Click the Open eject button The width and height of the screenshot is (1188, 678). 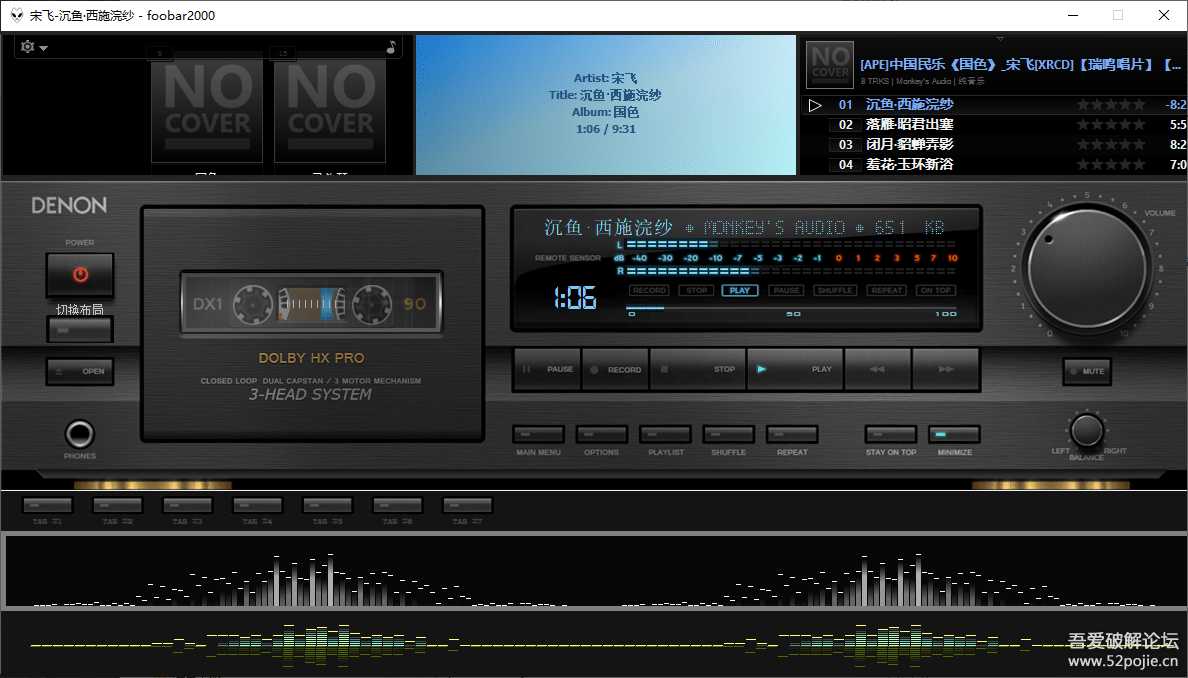pos(80,371)
